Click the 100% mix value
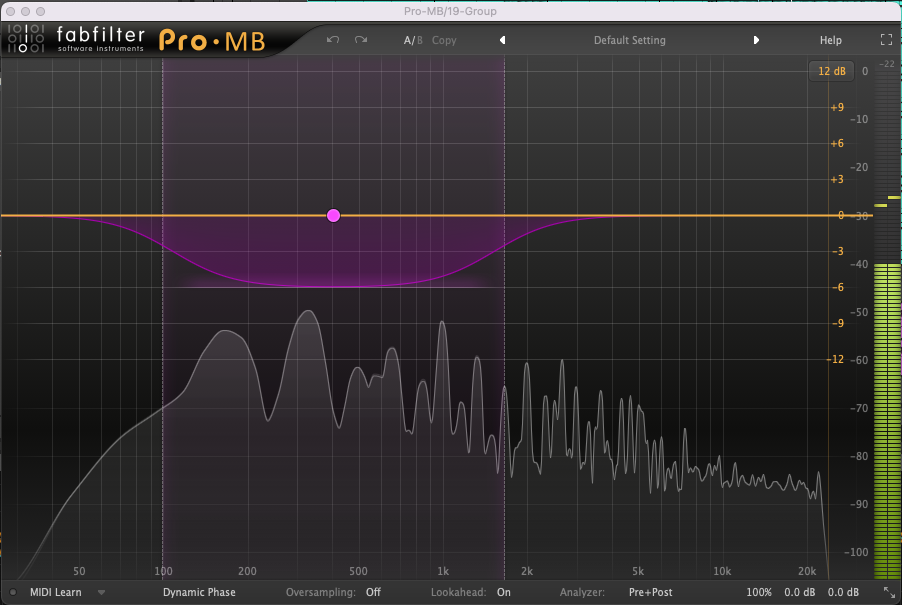 coord(758,592)
